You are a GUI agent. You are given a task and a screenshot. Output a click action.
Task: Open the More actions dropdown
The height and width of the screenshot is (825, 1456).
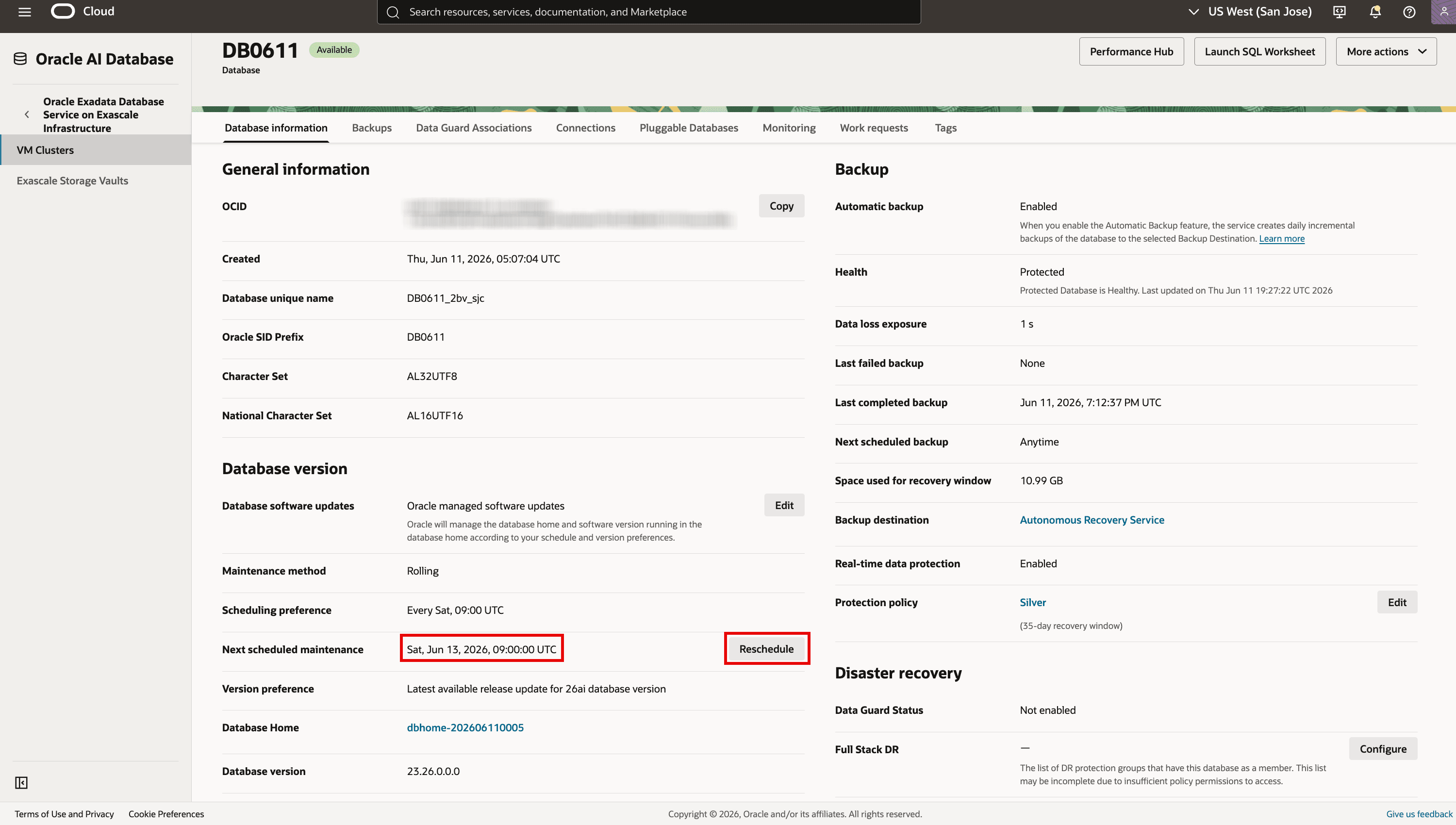click(x=1386, y=51)
